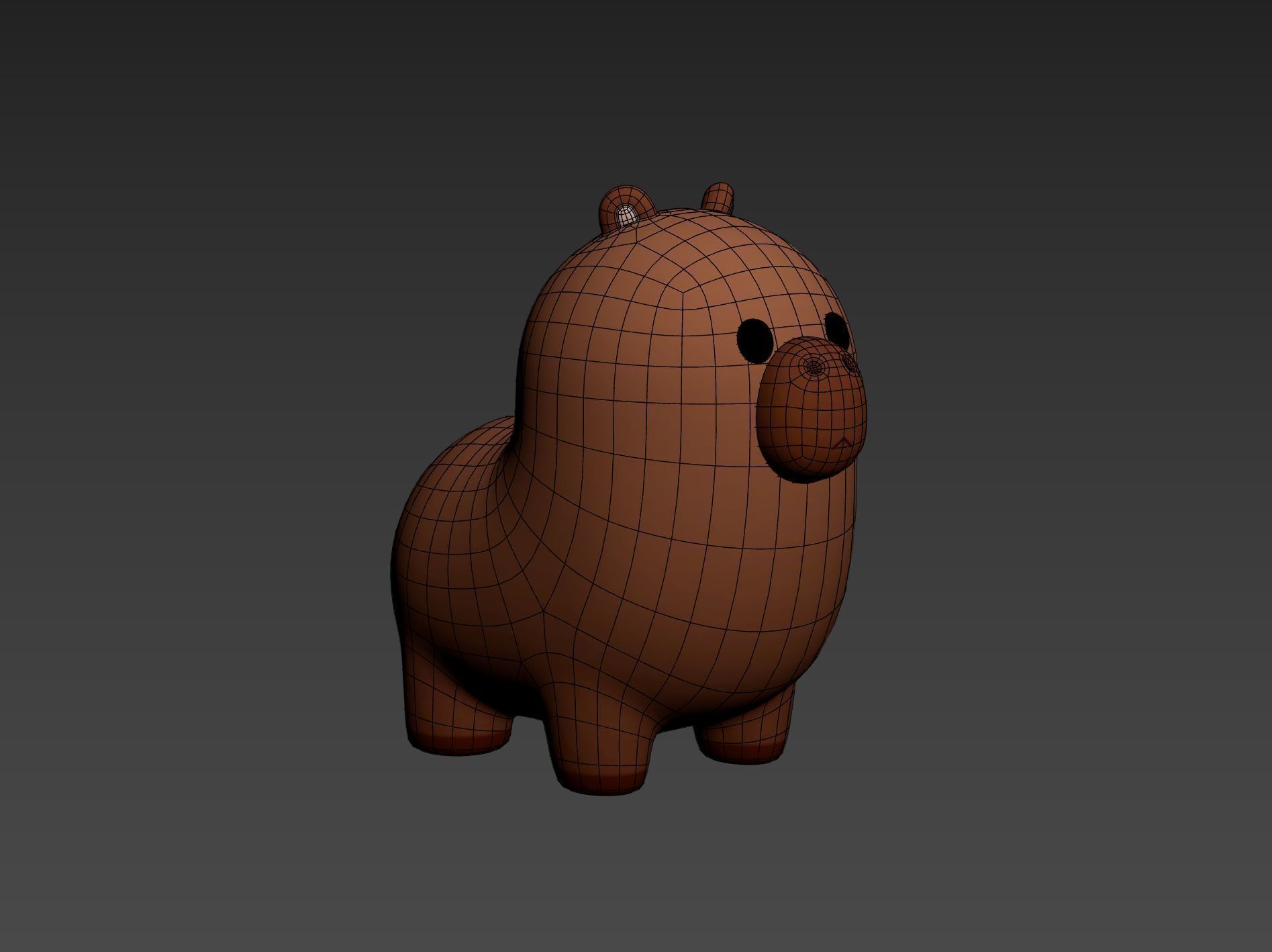Click the left nostril on the snout

[x=814, y=367]
